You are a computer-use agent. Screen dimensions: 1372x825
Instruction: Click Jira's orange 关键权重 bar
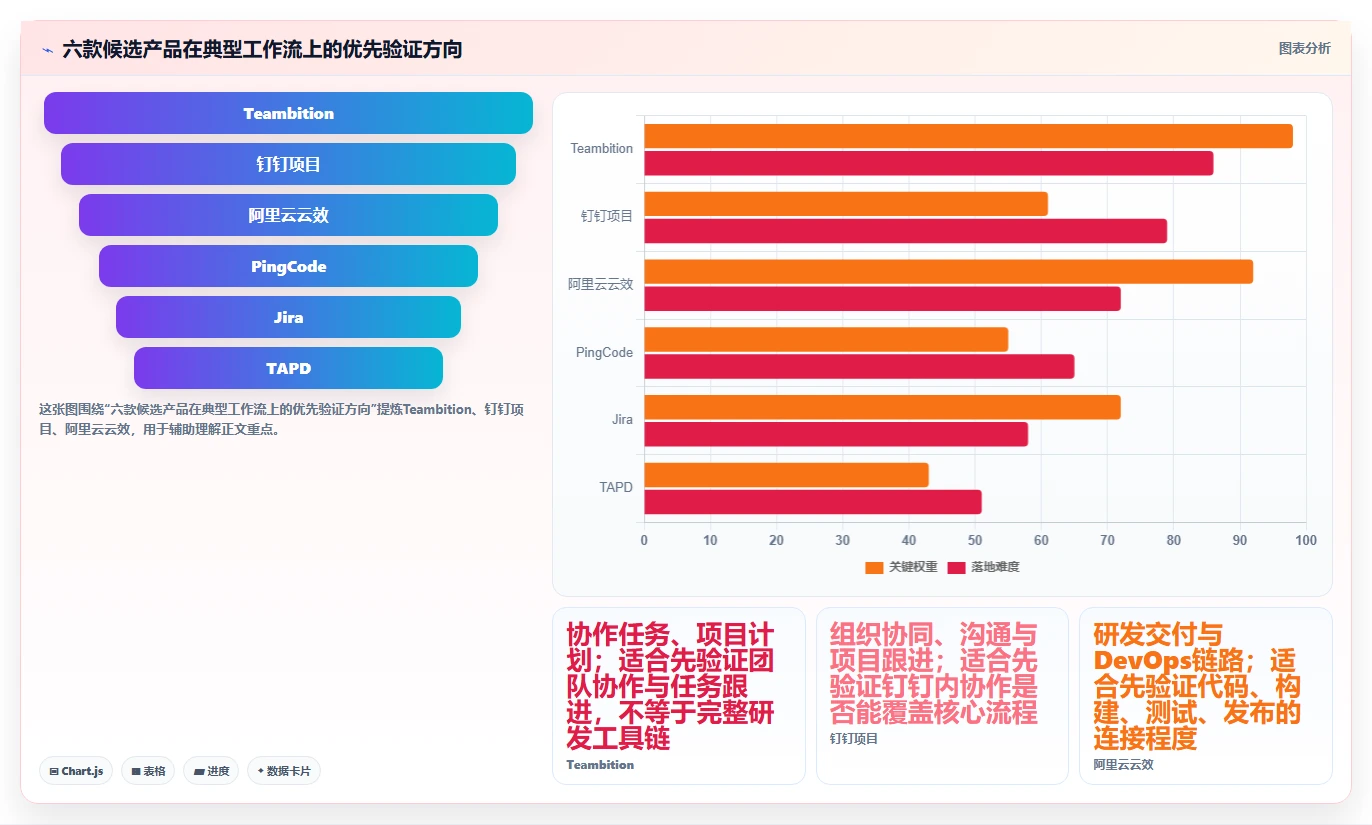(x=882, y=407)
